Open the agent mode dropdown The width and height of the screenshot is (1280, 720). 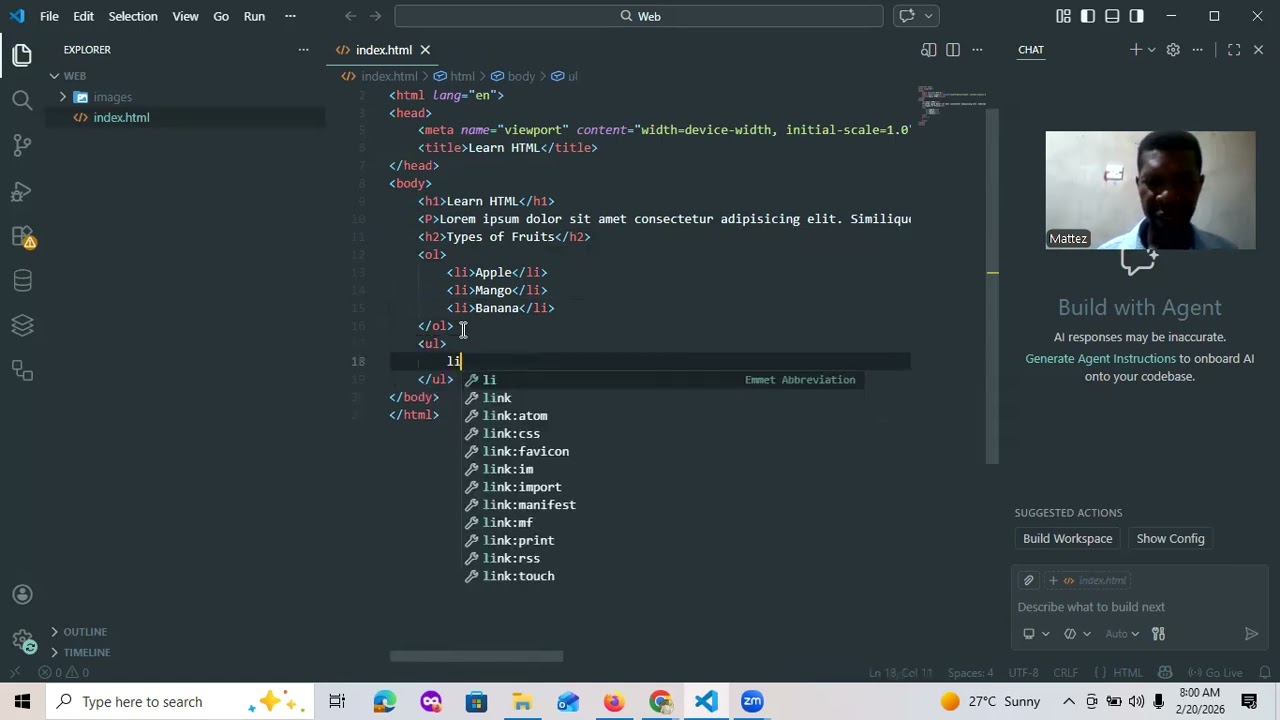1076,634
